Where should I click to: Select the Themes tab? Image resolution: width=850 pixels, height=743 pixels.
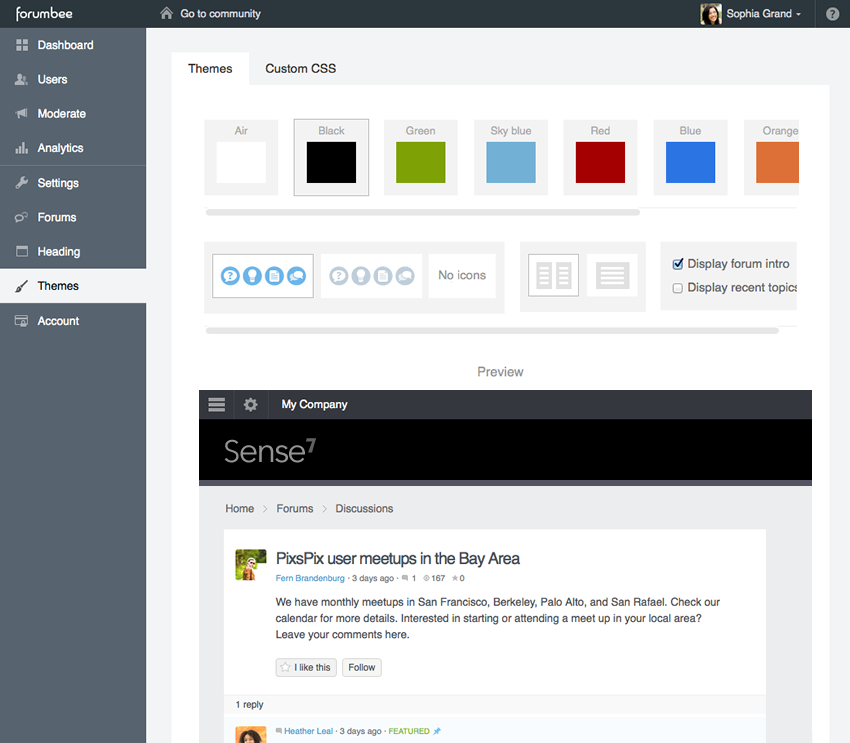210,68
